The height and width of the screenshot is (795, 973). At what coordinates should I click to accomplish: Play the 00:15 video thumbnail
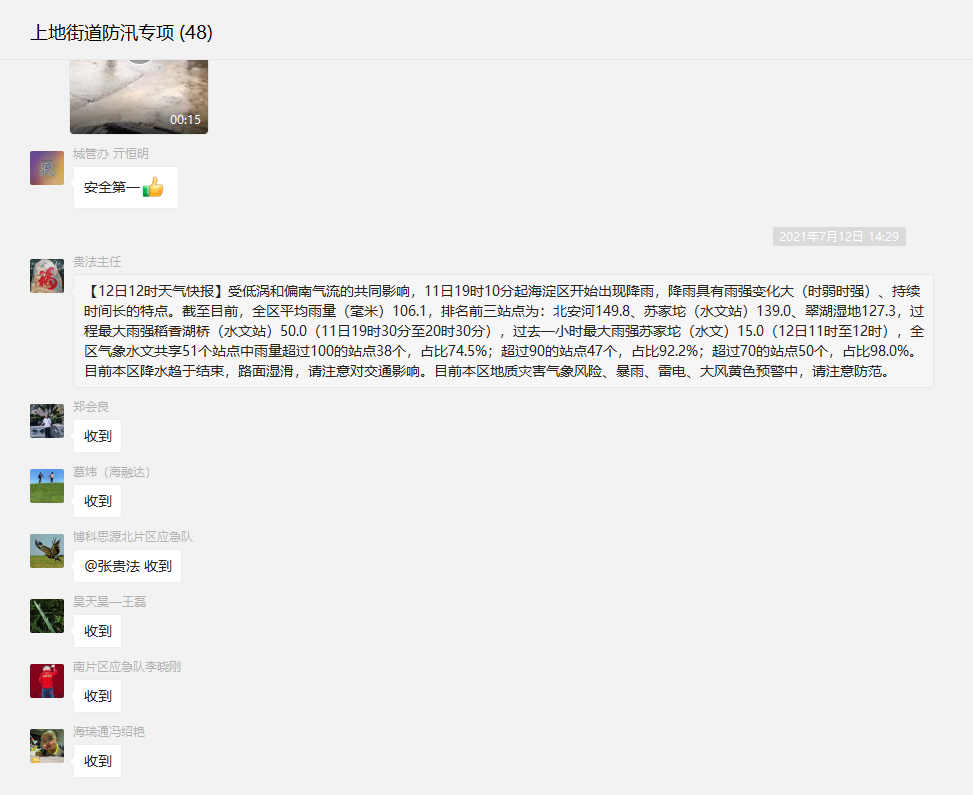(139, 96)
